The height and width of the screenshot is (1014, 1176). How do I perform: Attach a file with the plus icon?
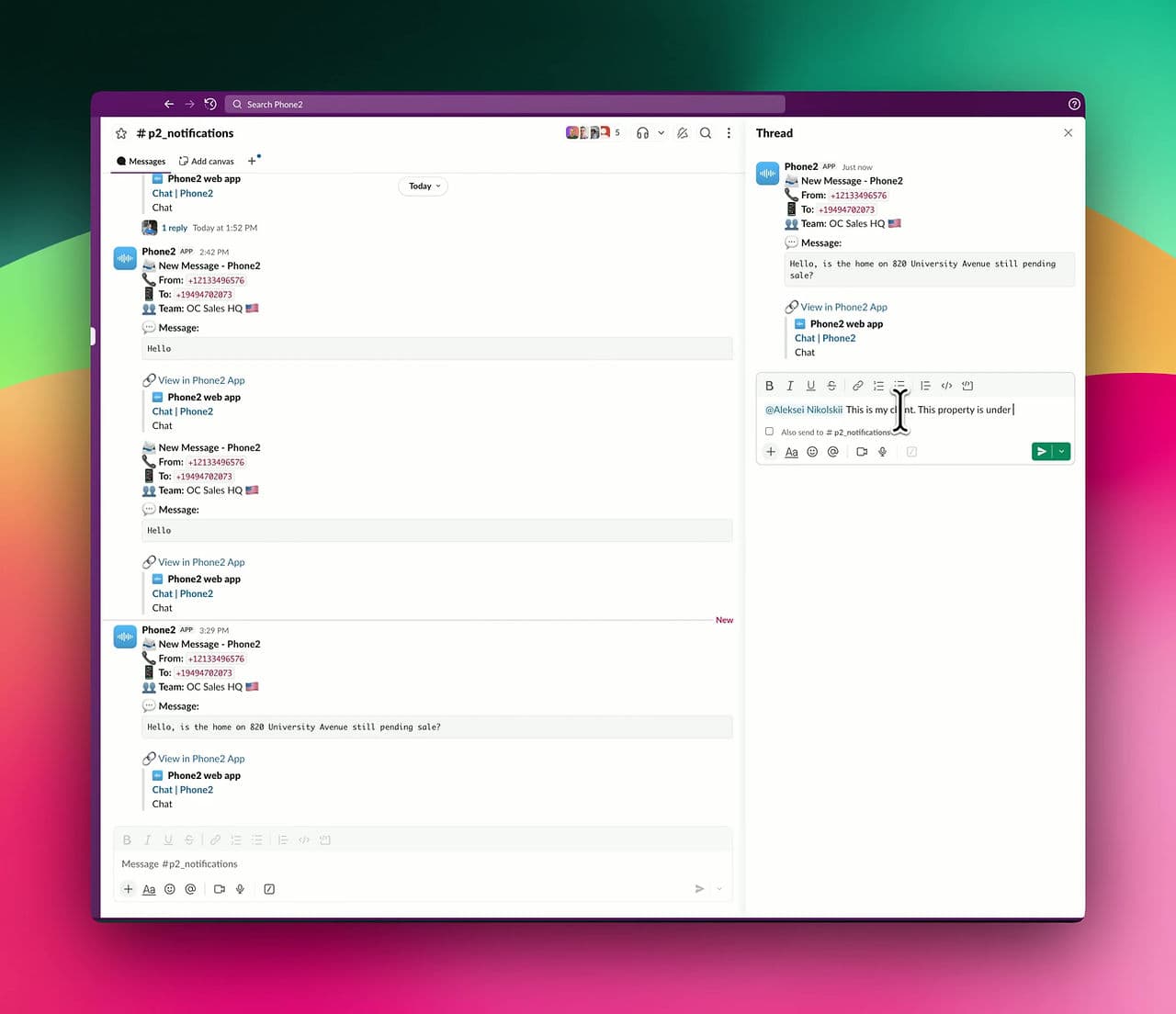click(x=770, y=451)
